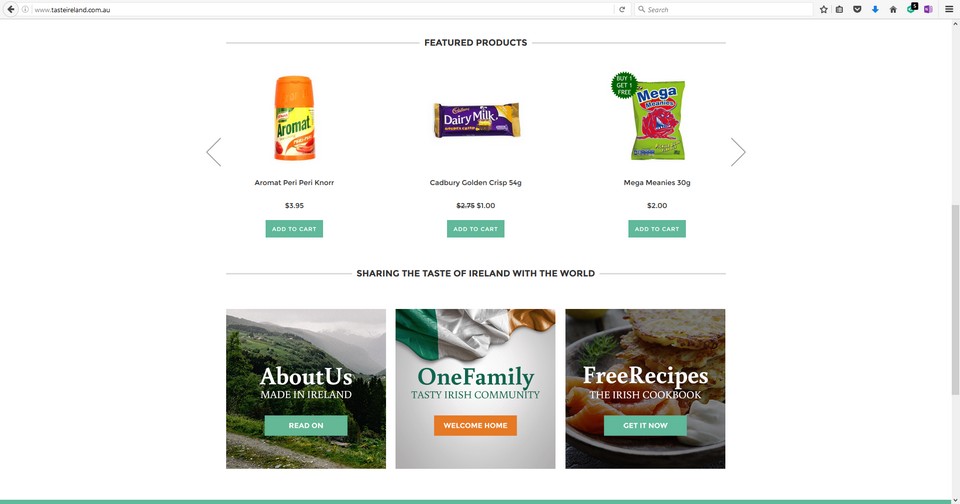Focus the browser search field
This screenshot has width=960, height=504.
tap(723, 9)
